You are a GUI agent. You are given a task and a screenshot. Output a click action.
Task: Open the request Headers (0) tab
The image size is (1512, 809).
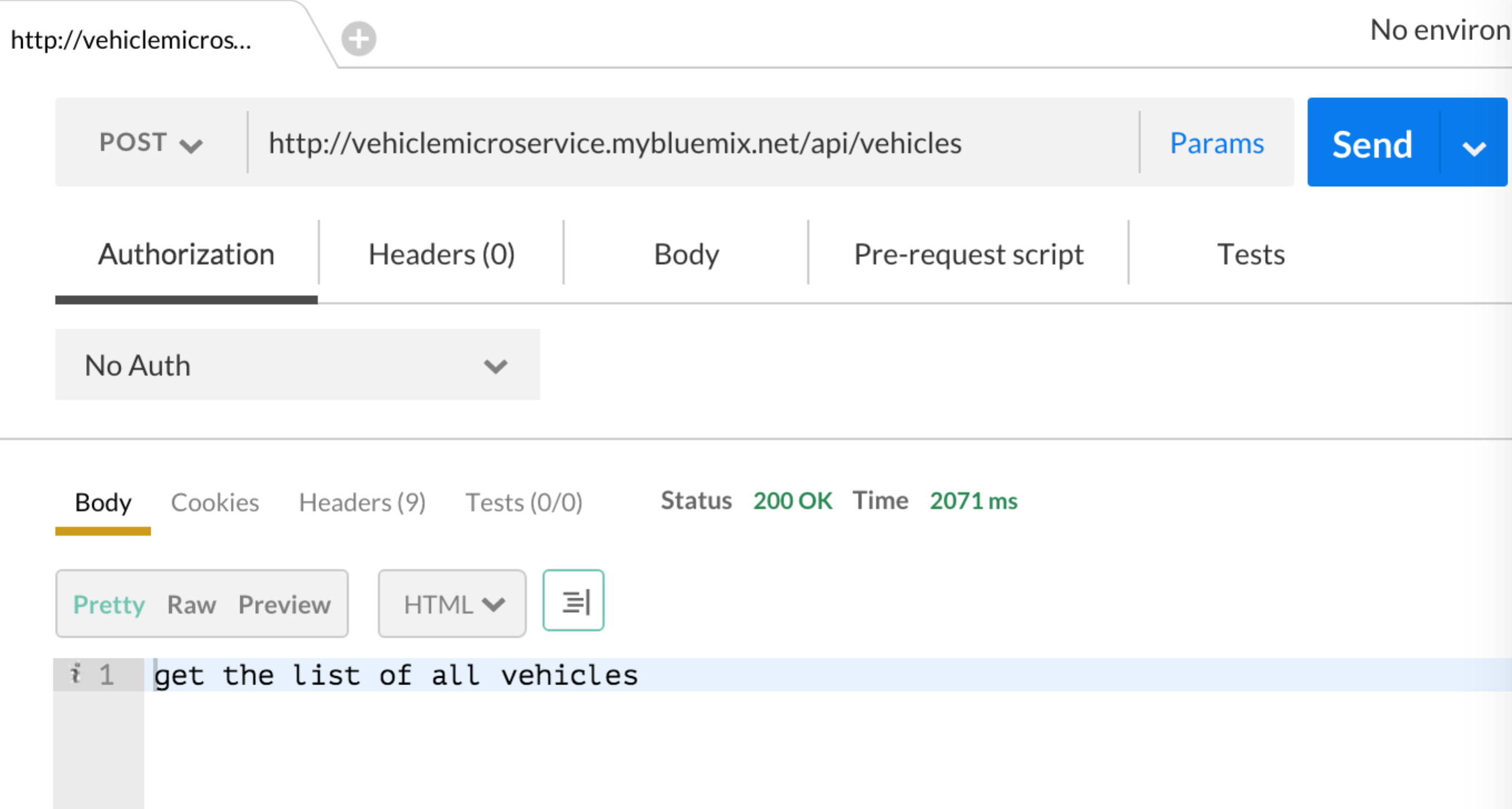[x=441, y=254]
